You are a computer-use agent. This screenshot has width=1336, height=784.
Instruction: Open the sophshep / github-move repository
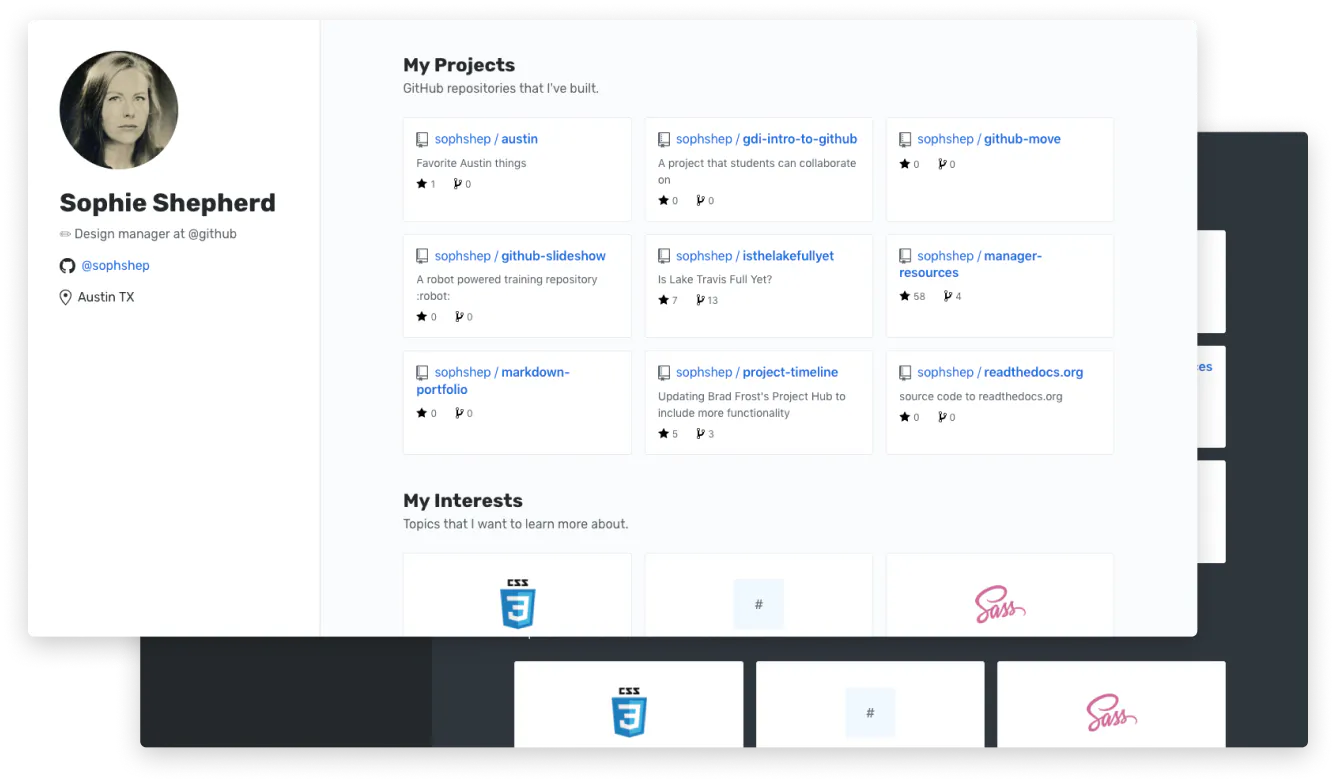989,139
